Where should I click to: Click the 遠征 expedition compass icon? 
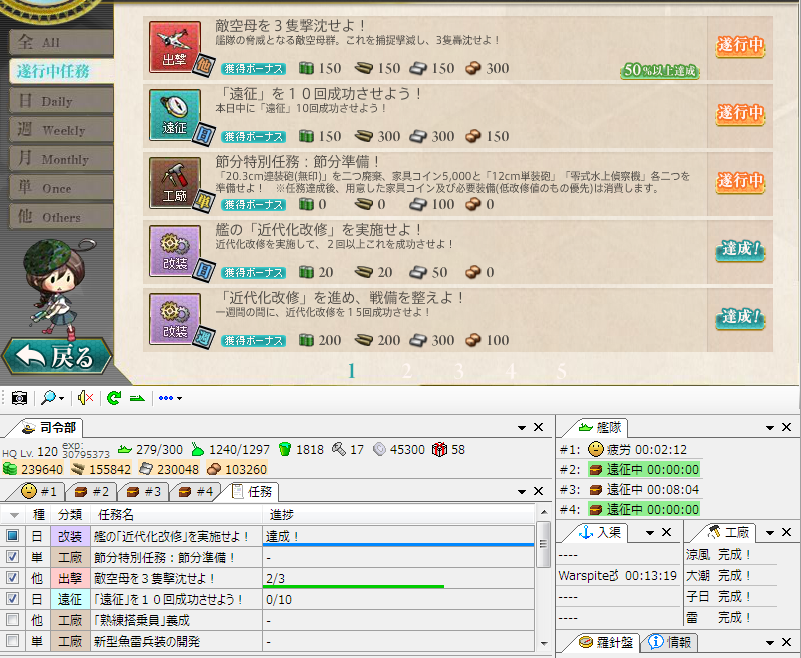(175, 115)
